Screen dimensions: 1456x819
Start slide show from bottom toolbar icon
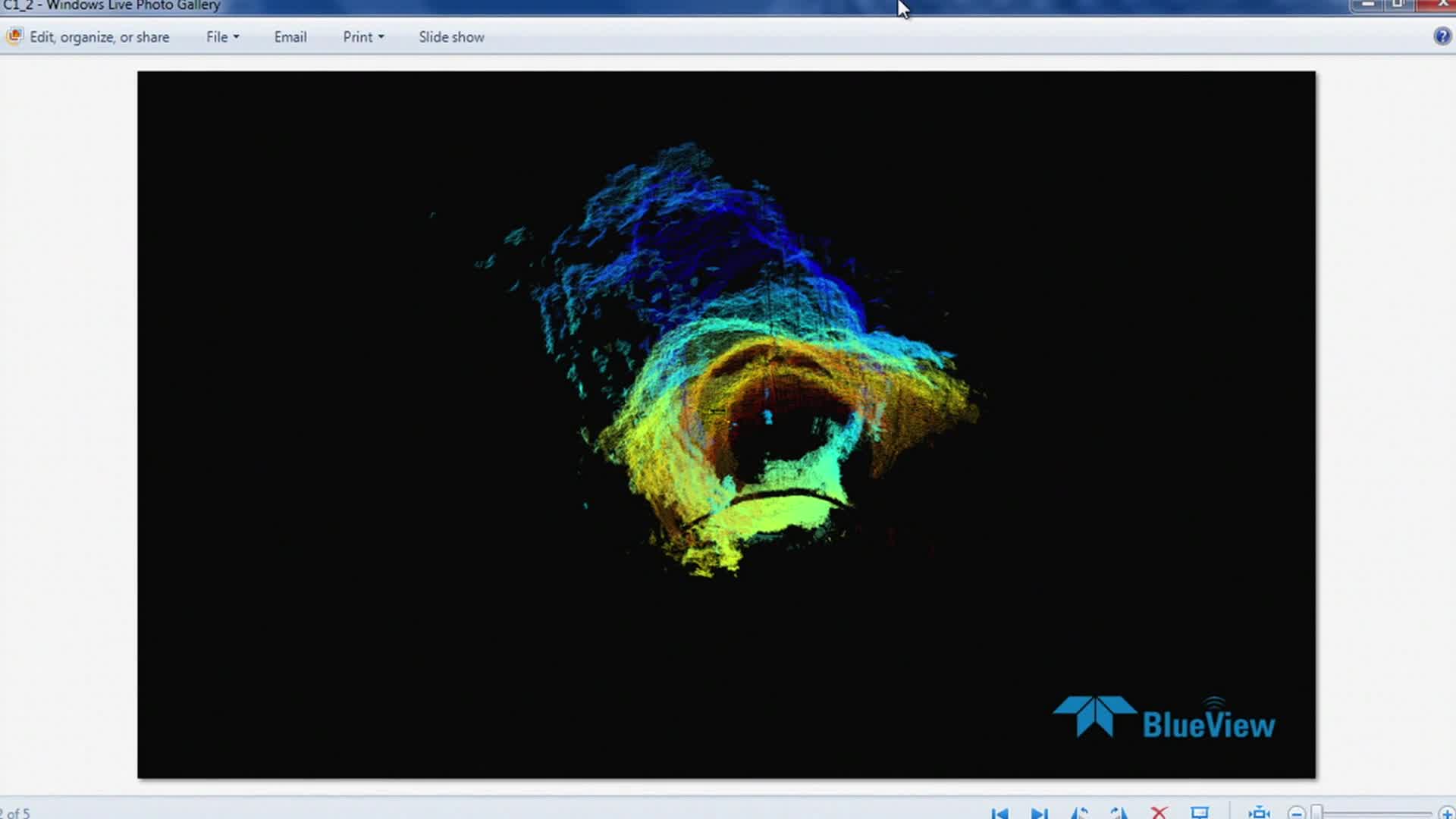click(1200, 813)
